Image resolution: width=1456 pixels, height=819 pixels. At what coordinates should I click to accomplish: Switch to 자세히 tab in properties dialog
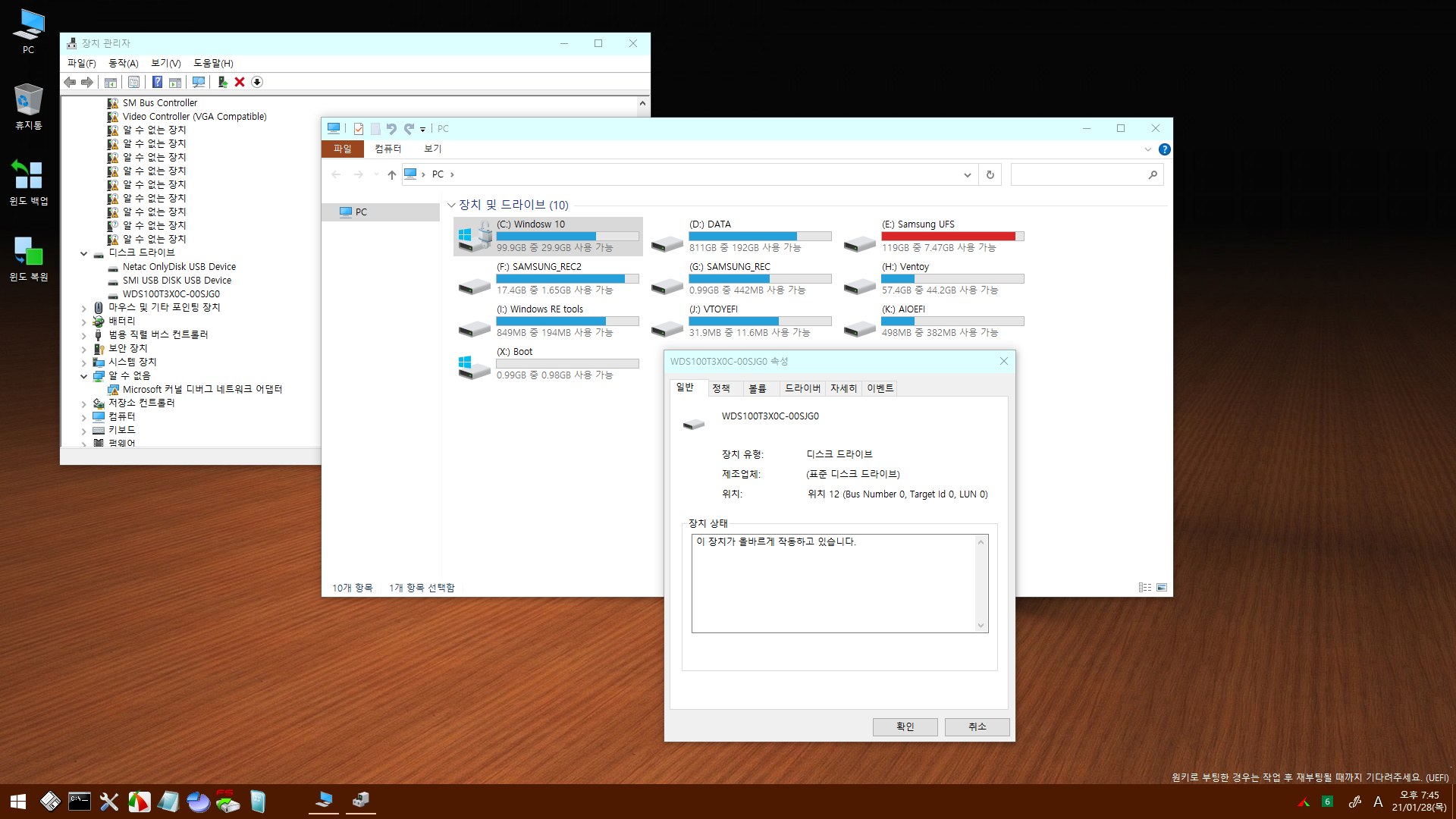pyautogui.click(x=843, y=388)
